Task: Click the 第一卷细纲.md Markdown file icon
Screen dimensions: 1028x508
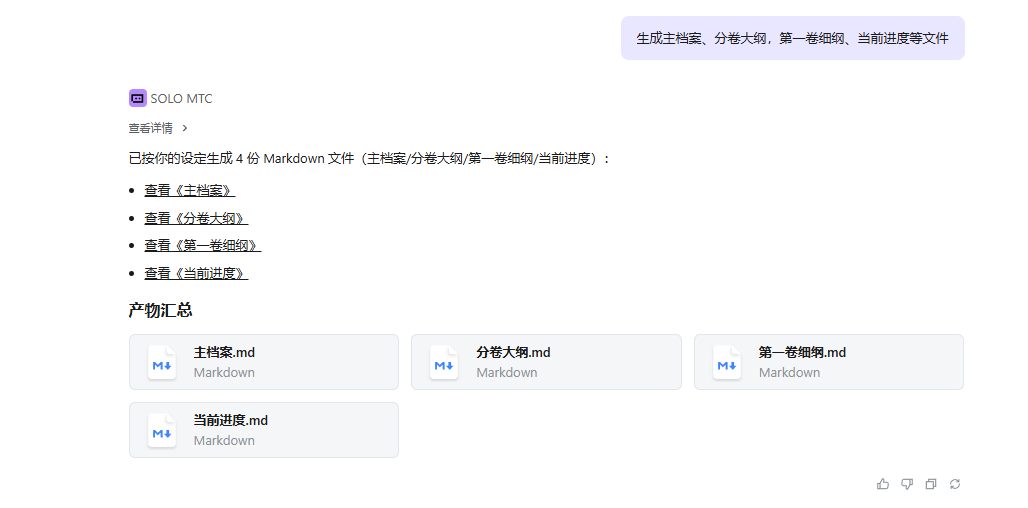Action: (x=727, y=362)
